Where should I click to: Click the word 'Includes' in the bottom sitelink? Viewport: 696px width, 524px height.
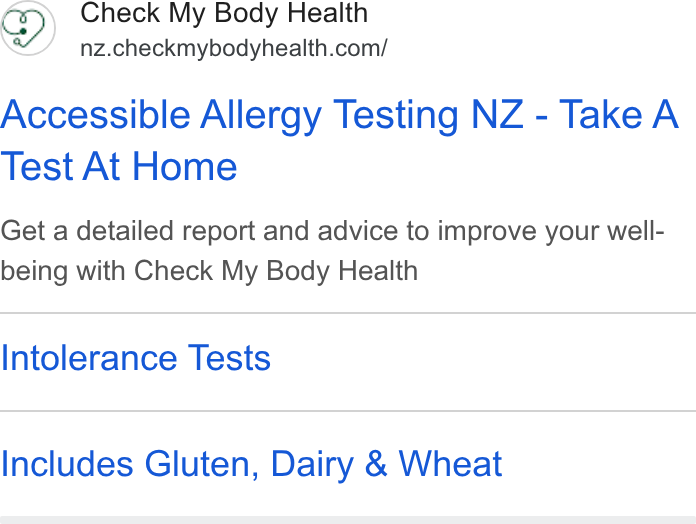[x=67, y=464]
